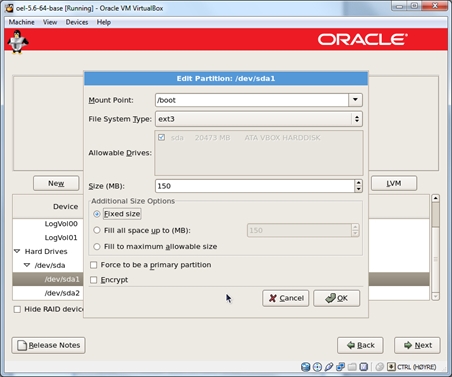
Task: Click into the Mount Point /boot field
Action: [x=252, y=100]
